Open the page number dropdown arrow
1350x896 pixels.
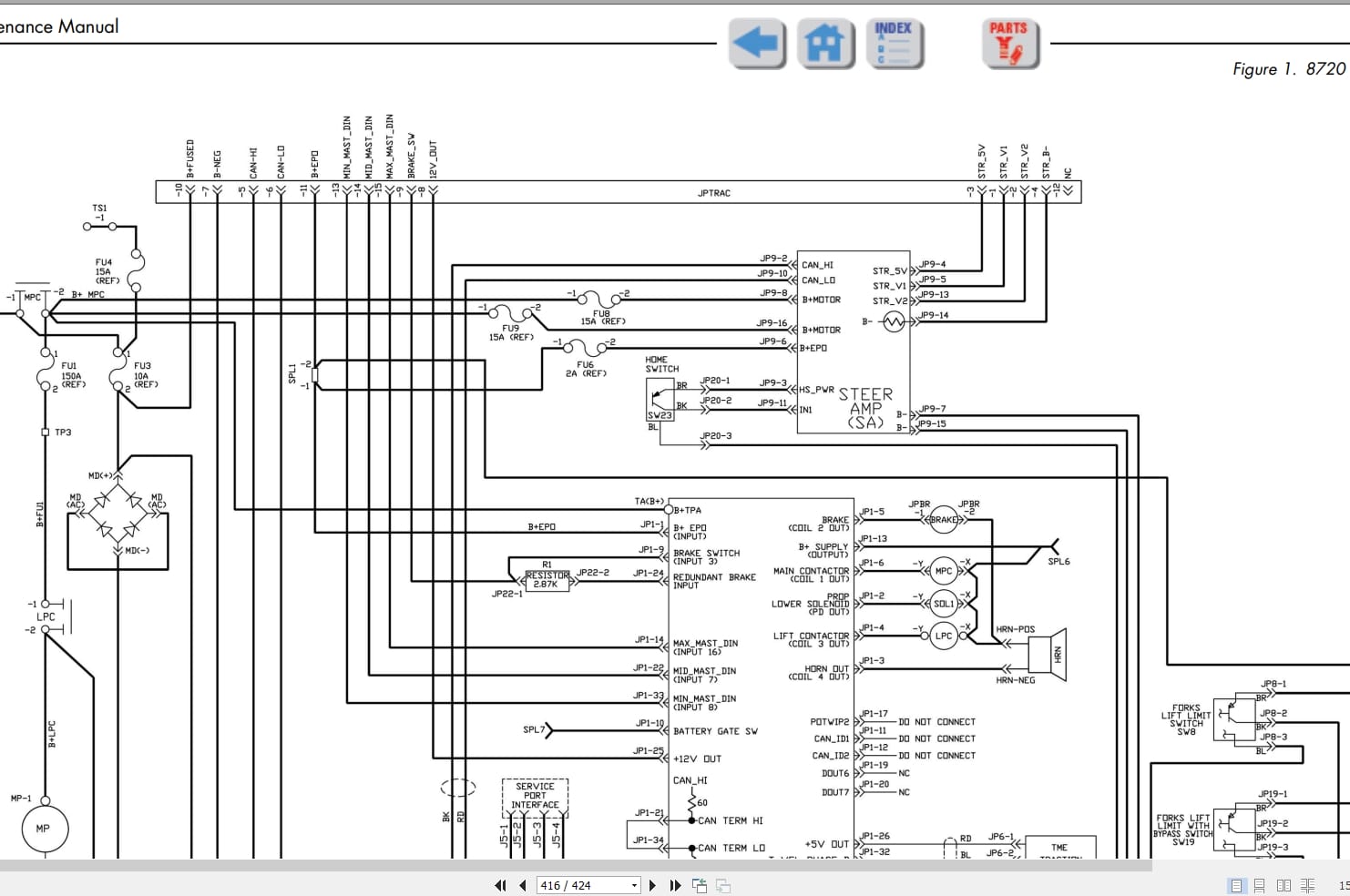pyautogui.click(x=634, y=885)
